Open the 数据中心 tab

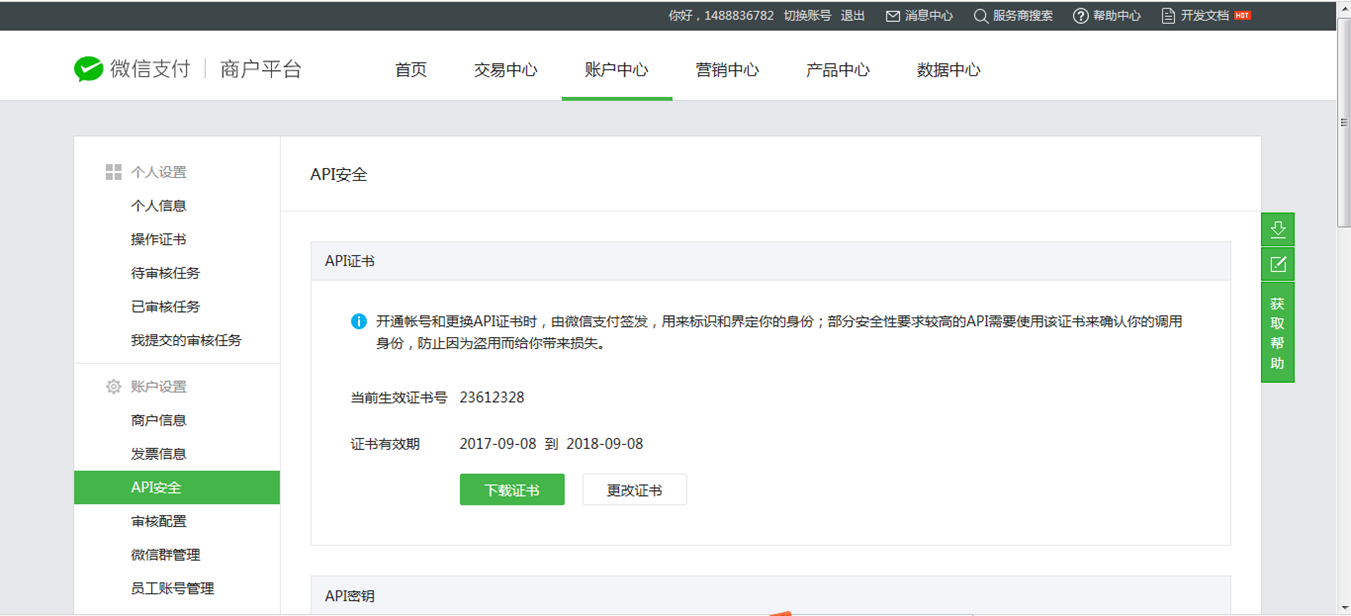pyautogui.click(x=949, y=70)
